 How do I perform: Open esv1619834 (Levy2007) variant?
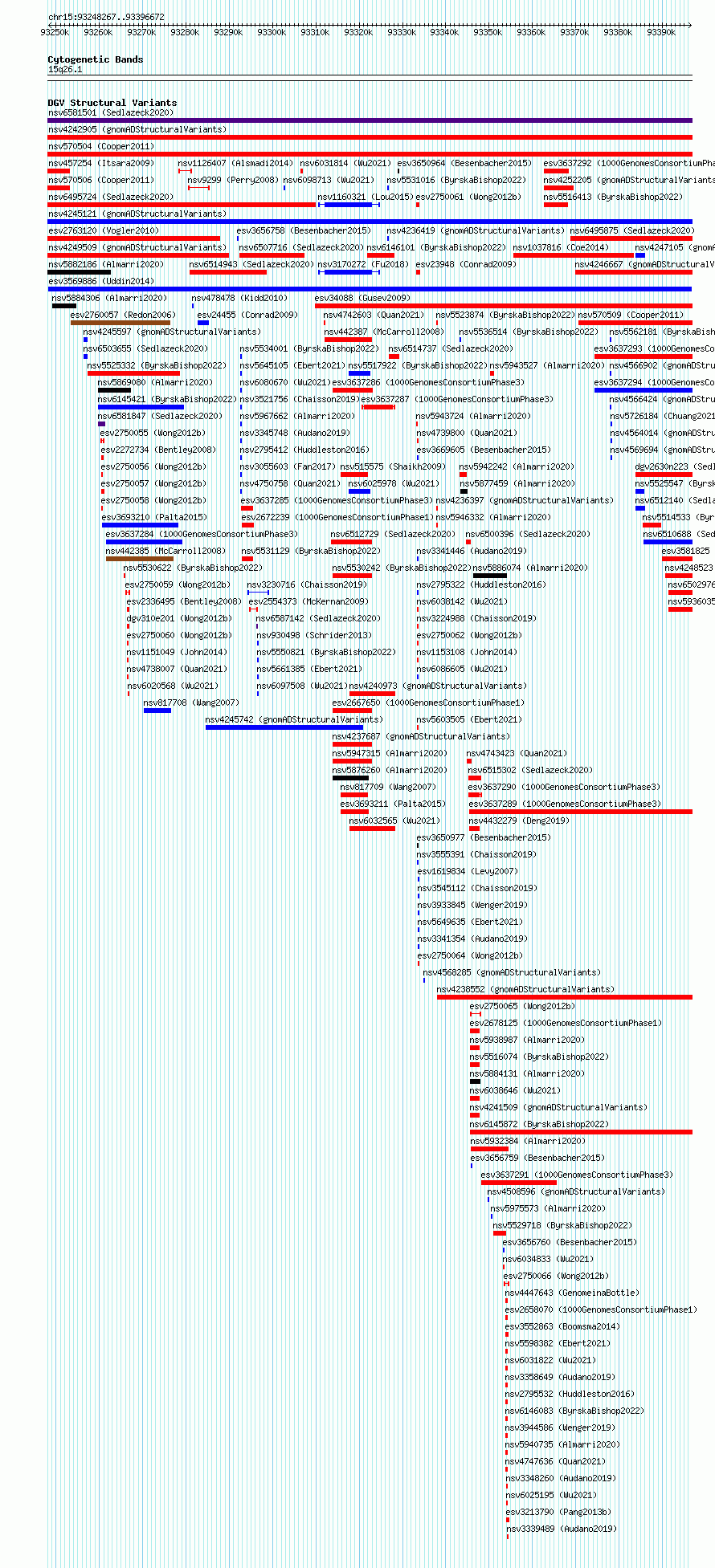point(467,871)
